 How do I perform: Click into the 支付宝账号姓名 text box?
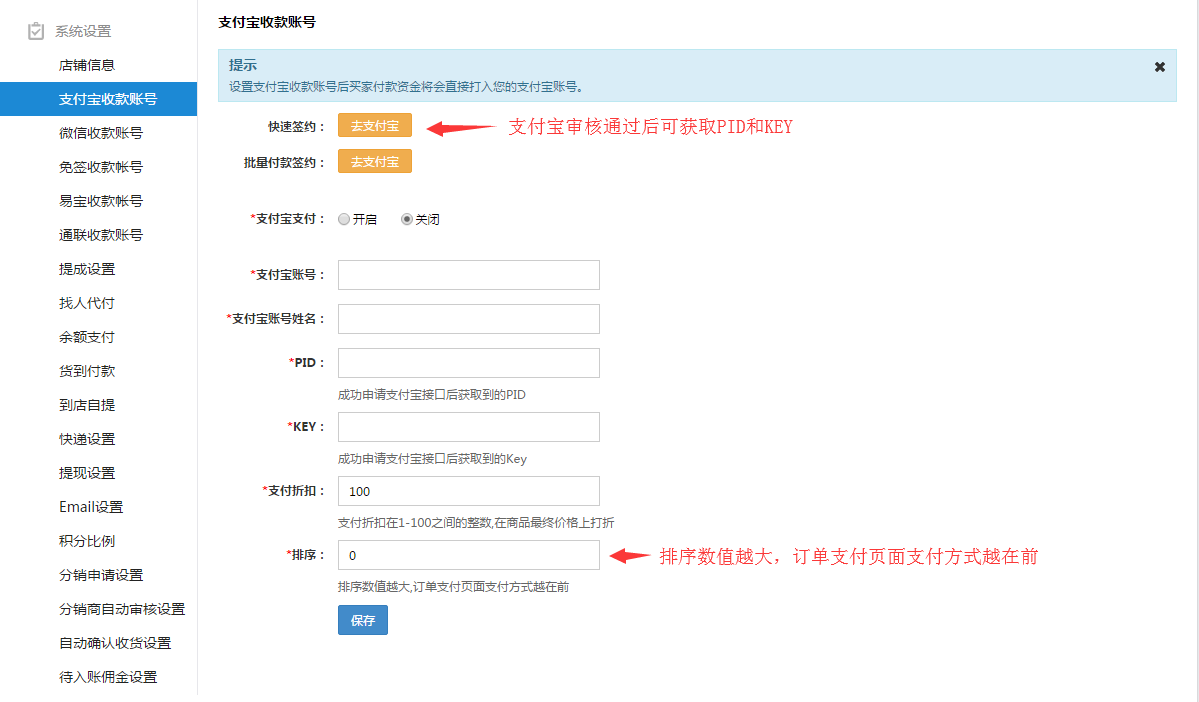pyautogui.click(x=468, y=319)
